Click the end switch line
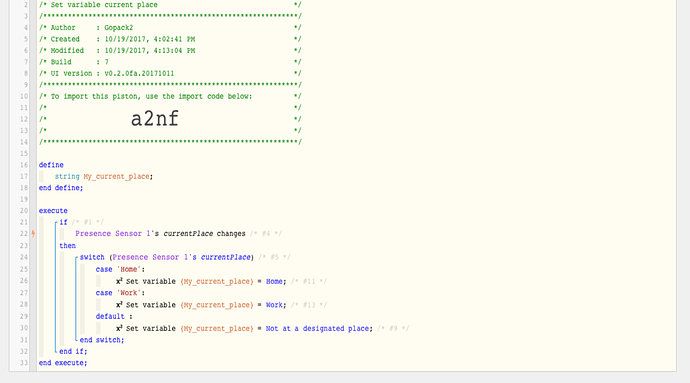Screen dimensions: 690x383 102,340
